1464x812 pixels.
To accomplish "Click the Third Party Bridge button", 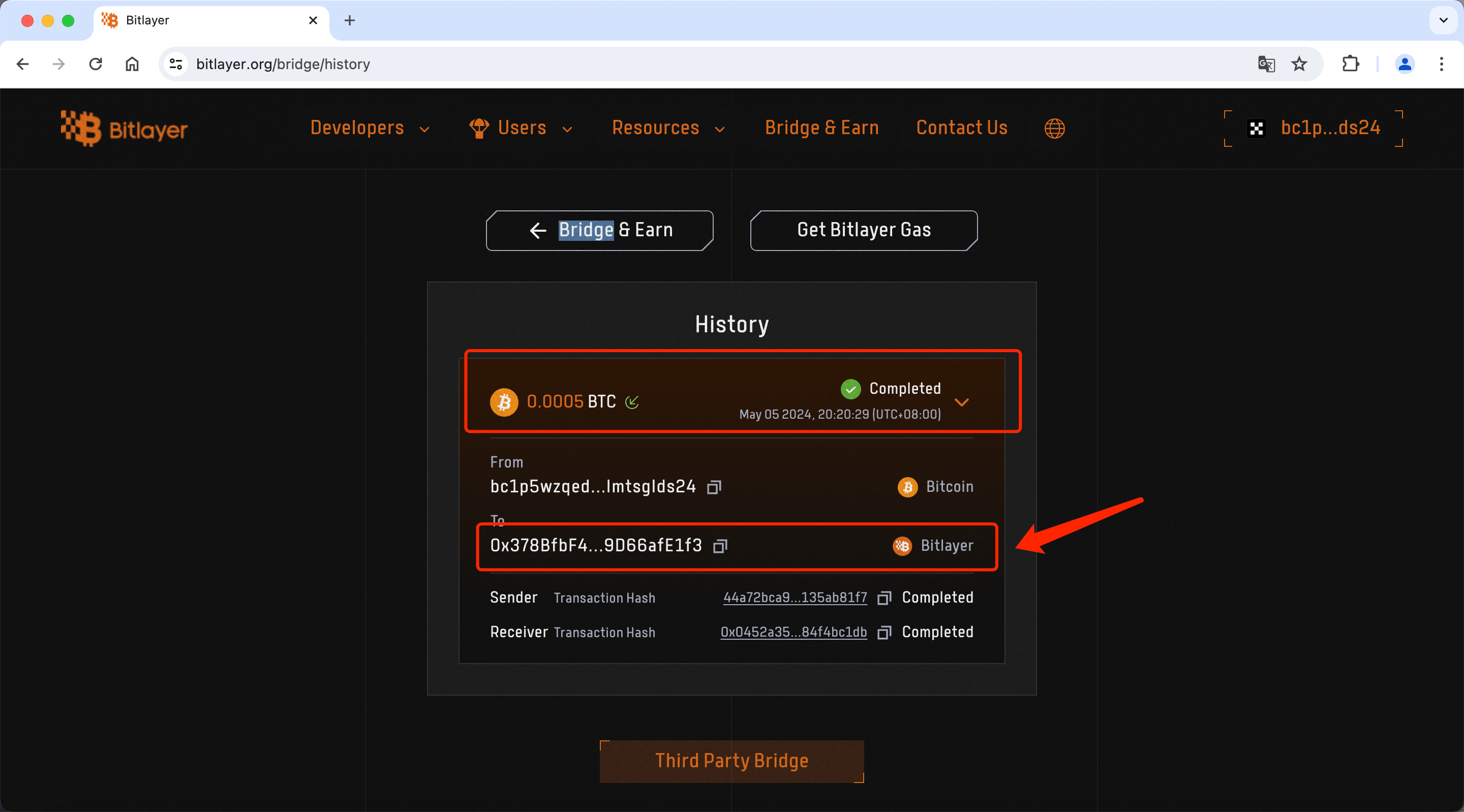I will [x=731, y=761].
